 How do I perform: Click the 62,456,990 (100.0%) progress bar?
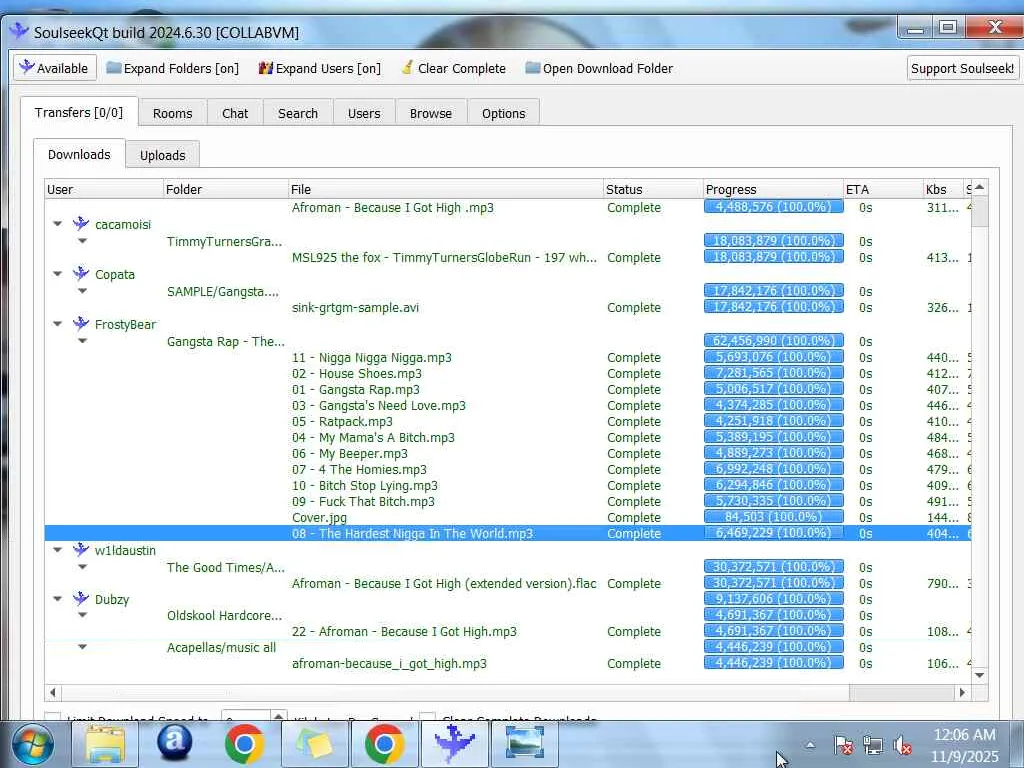(x=773, y=340)
